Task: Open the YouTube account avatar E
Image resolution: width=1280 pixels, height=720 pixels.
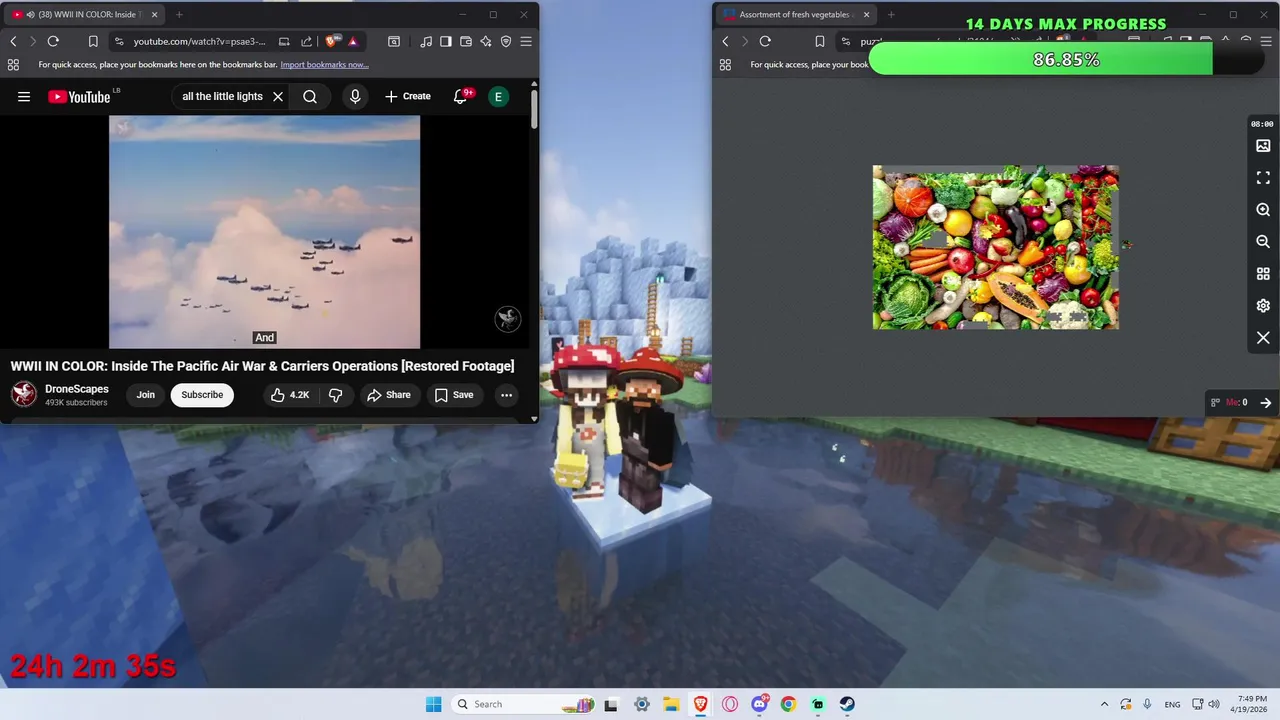Action: (498, 97)
